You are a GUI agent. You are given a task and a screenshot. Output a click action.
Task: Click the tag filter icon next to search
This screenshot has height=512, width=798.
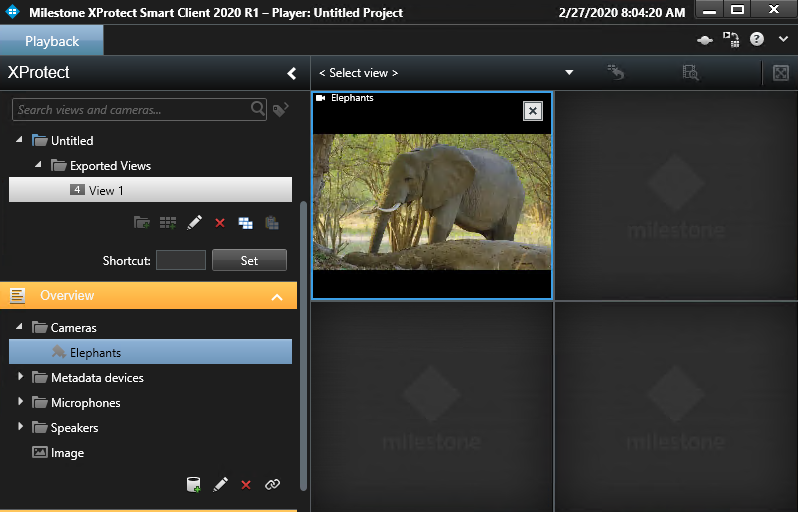(280, 109)
